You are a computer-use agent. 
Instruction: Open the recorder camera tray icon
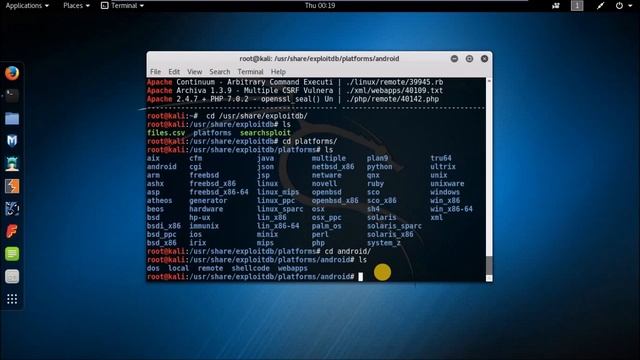(556, 6)
